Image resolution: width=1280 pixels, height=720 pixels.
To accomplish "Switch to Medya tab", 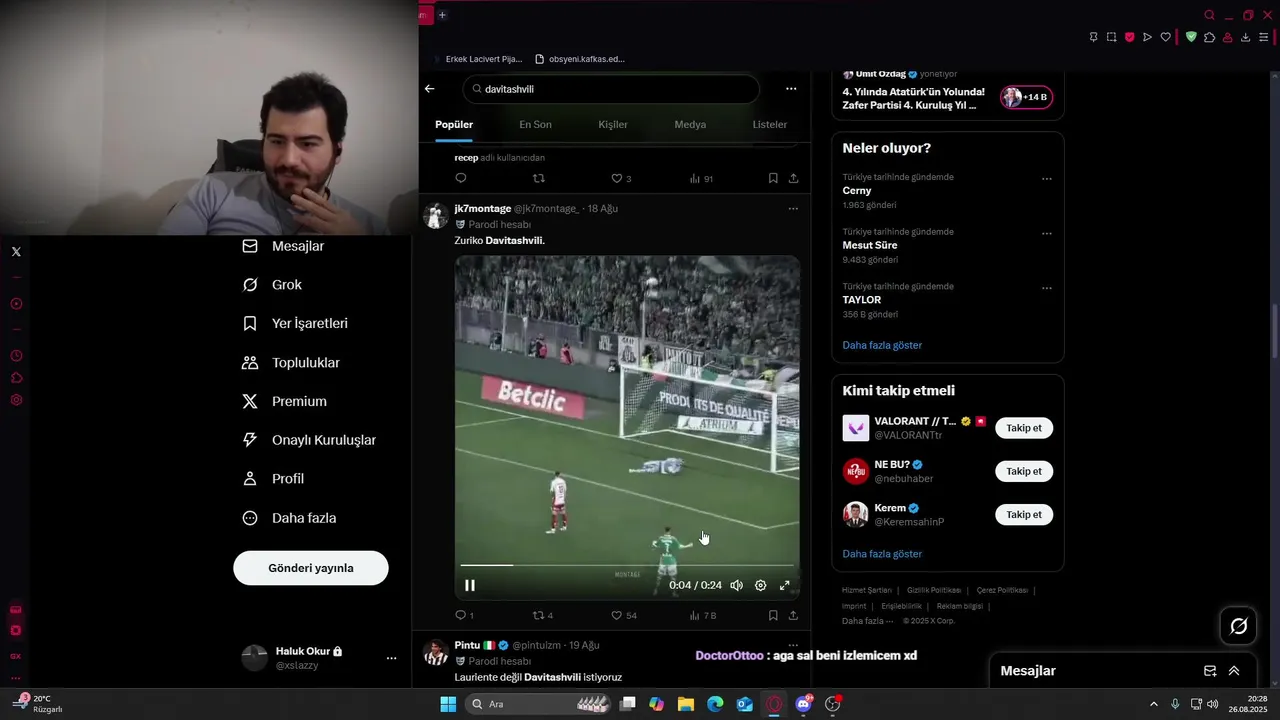I will pyautogui.click(x=690, y=125).
